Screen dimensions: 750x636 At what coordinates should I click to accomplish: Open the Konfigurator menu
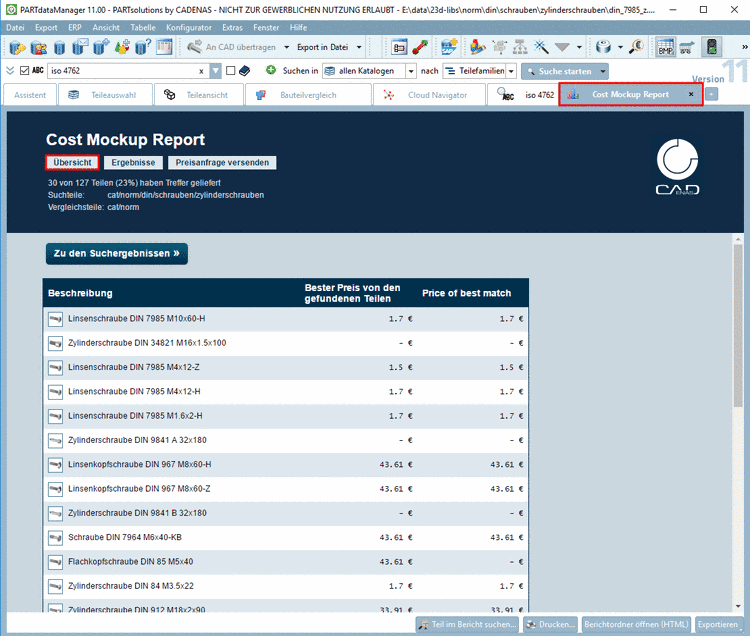pos(187,27)
